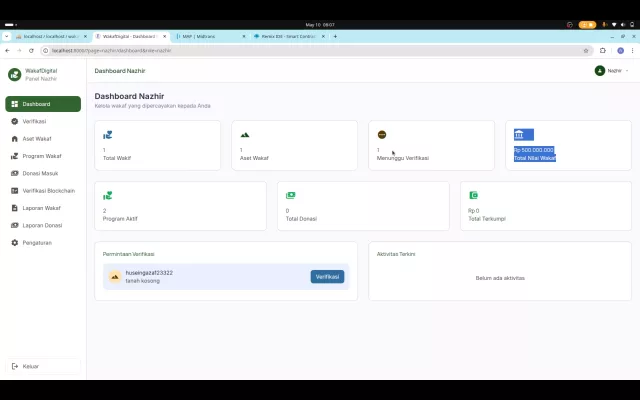Viewport: 640px width, 400px height.
Task: Open the browser extensions icon
Action: [x=603, y=51]
